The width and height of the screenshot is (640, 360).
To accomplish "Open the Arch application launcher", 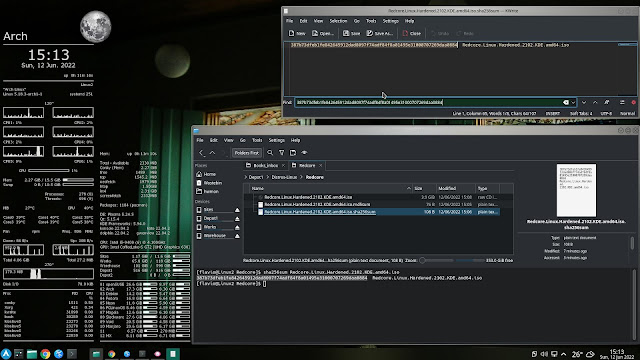I will coord(6,353).
